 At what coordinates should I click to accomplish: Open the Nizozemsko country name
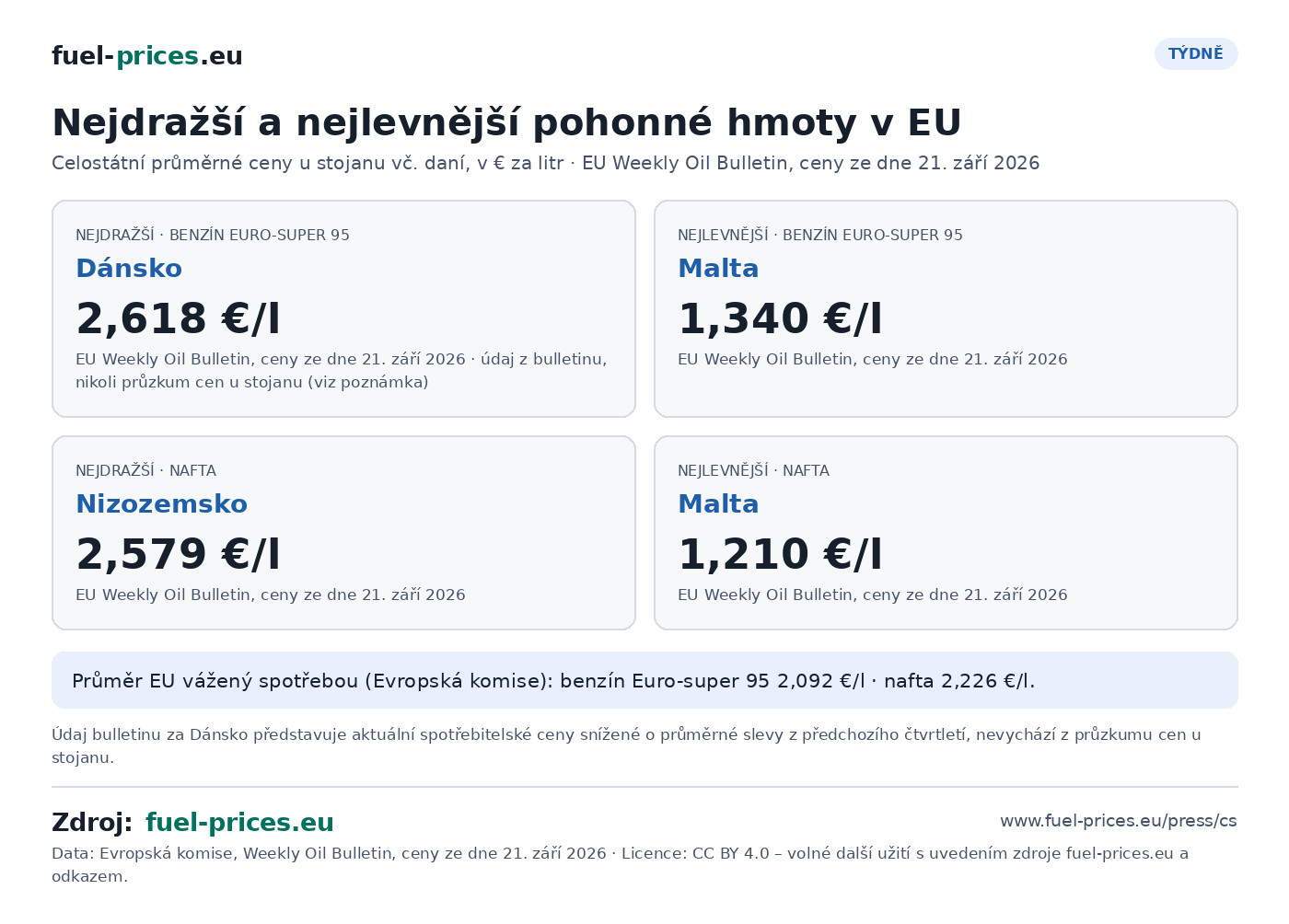161,503
